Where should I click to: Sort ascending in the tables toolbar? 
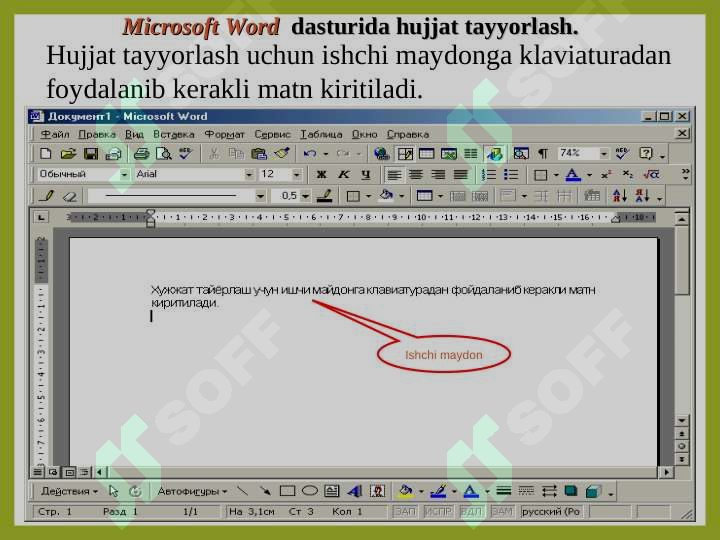[619, 196]
